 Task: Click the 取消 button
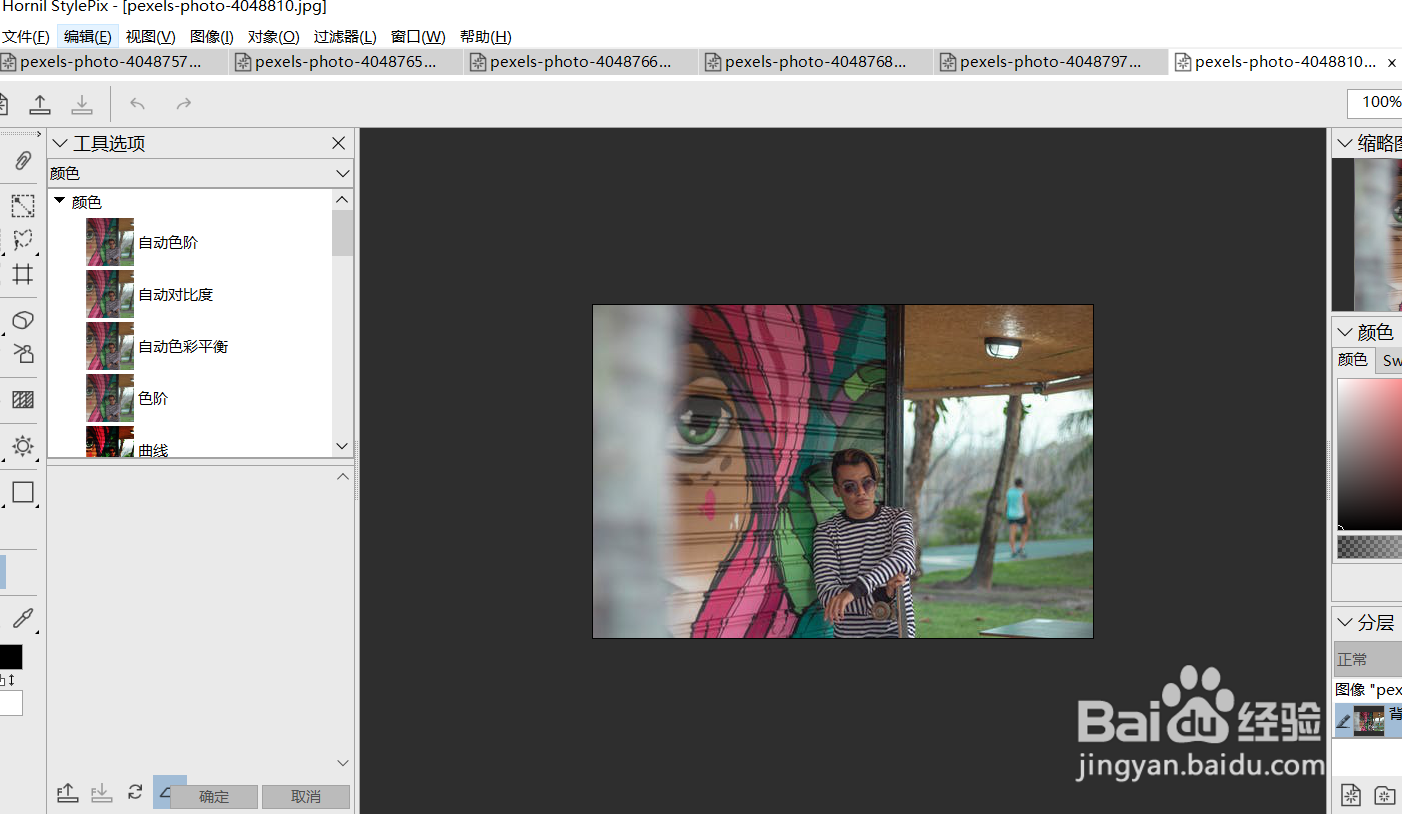click(x=306, y=797)
